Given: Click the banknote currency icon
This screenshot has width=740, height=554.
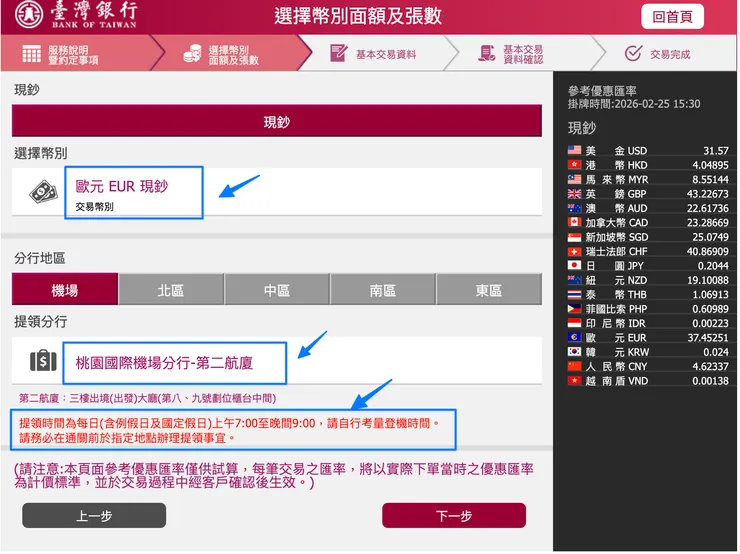Looking at the screenshot, I should (x=43, y=192).
